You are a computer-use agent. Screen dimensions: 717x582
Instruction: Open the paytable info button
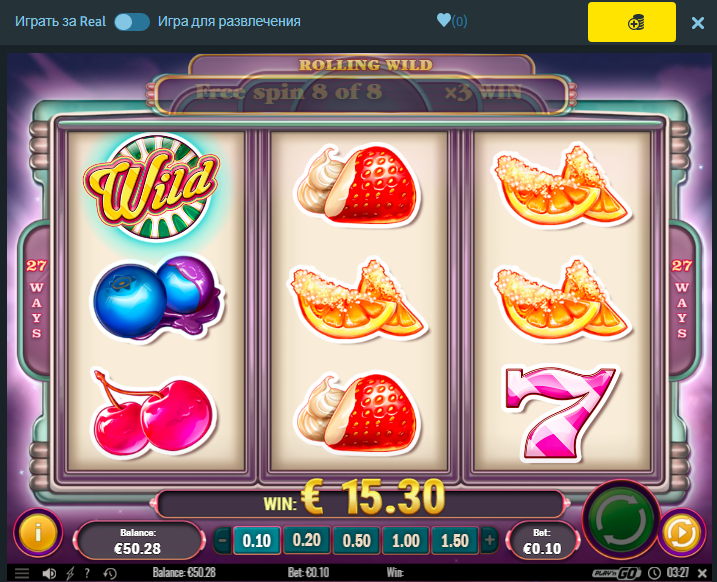(x=38, y=532)
